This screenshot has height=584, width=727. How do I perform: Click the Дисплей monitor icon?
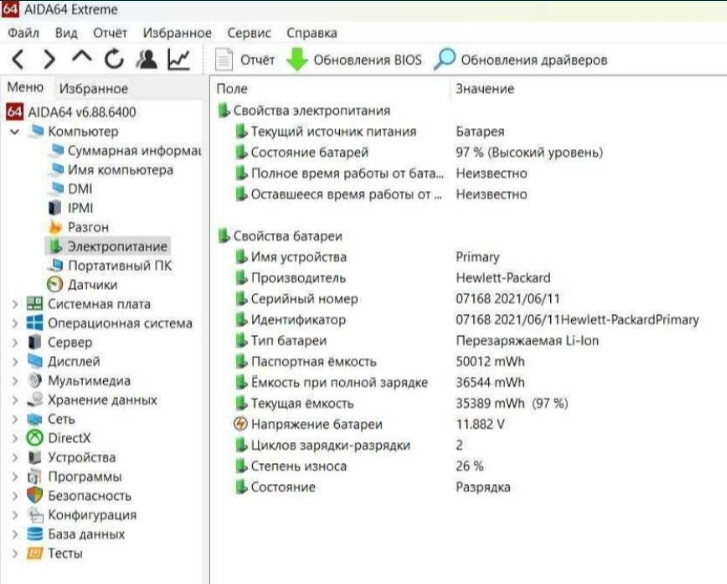(x=35, y=361)
